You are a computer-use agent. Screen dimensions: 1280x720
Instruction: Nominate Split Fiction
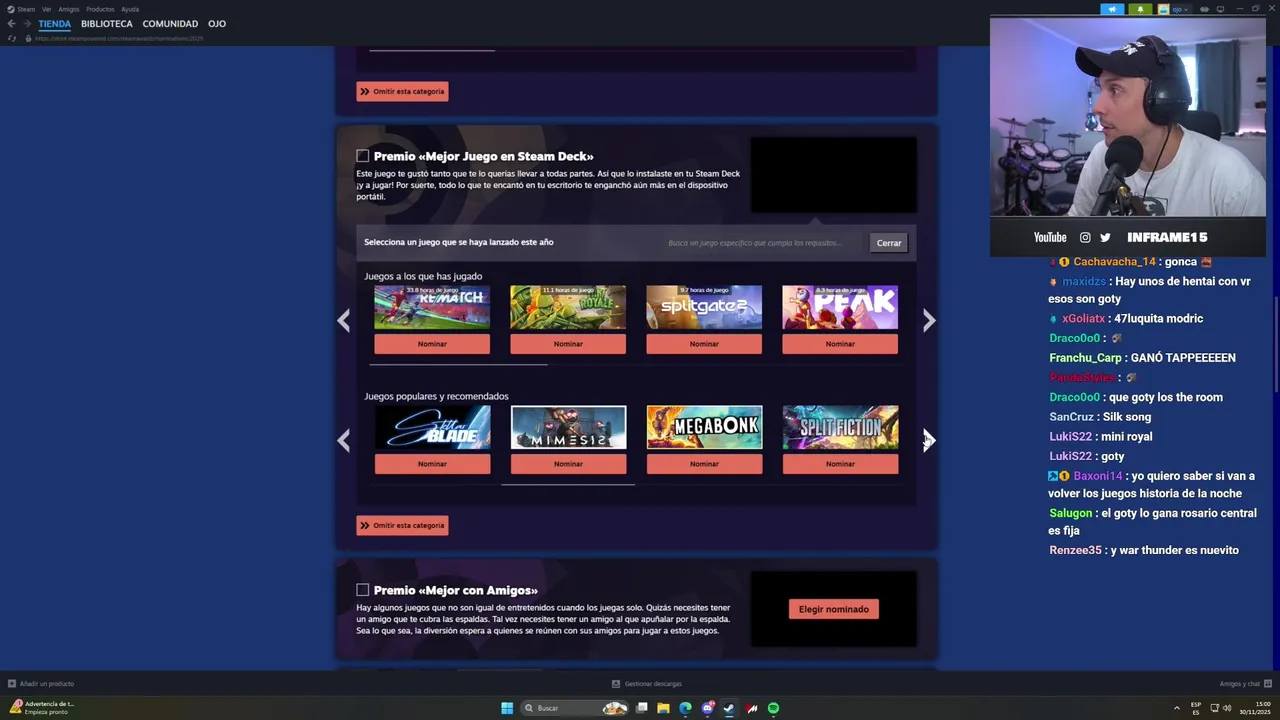click(x=840, y=464)
